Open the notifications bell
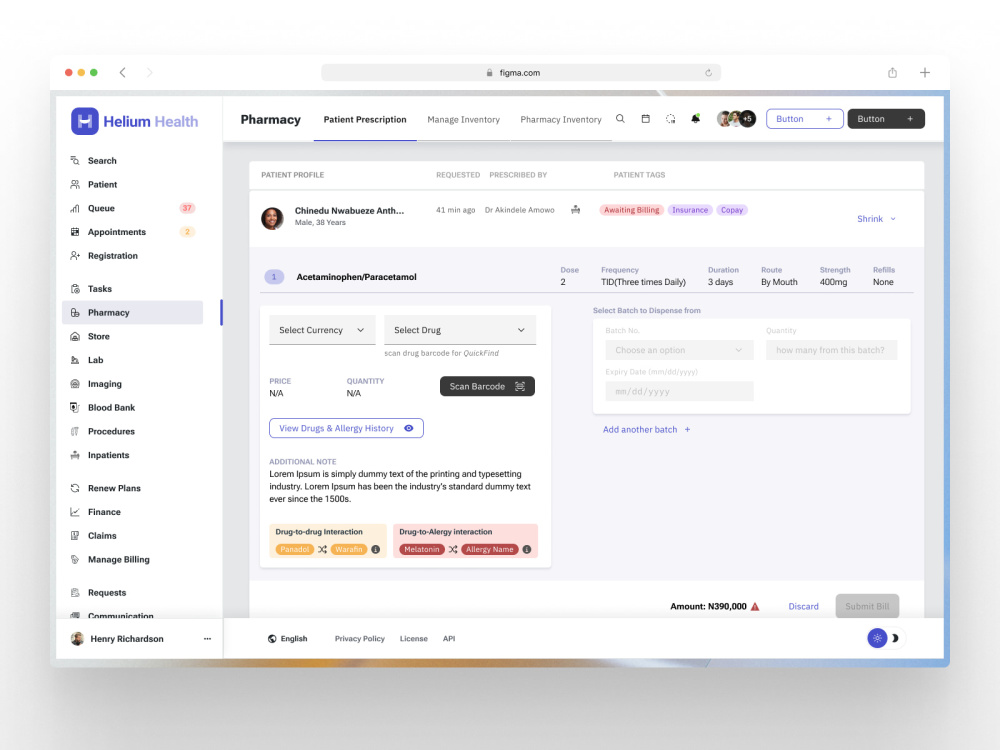The image size is (1000, 750). 696,119
